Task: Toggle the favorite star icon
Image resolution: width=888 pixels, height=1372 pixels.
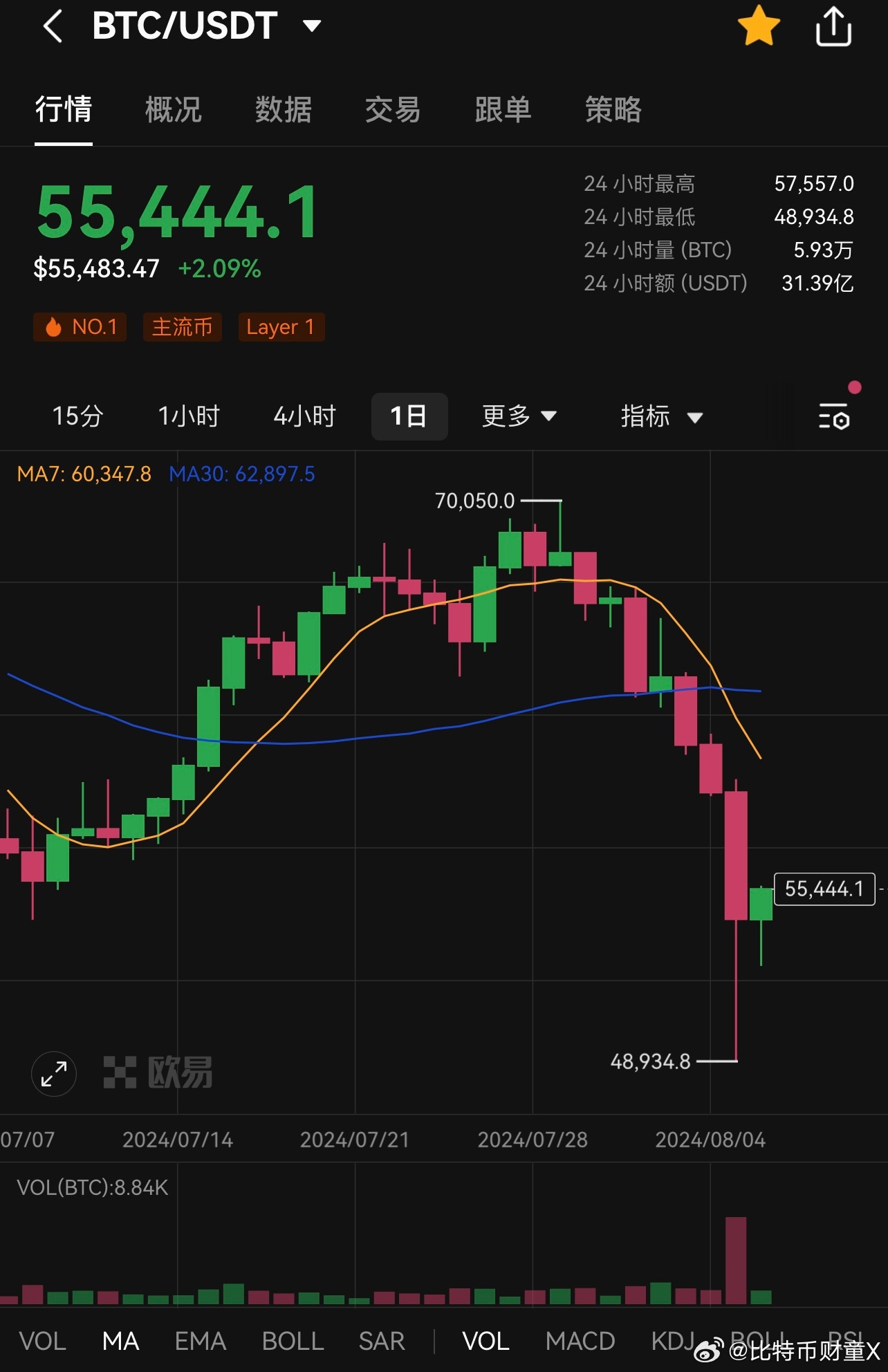Action: (x=759, y=26)
